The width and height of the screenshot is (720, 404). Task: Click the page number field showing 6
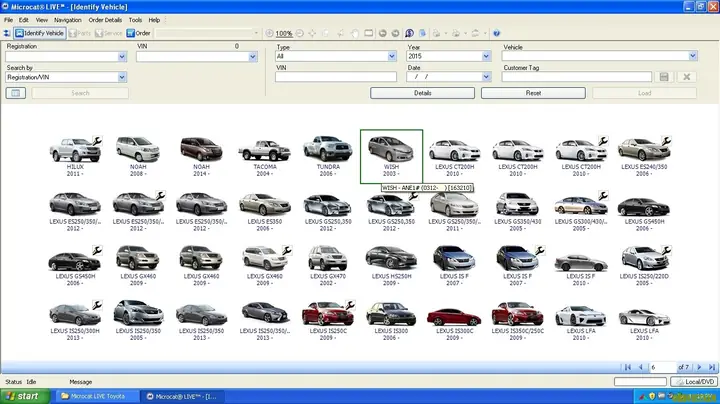tap(662, 367)
